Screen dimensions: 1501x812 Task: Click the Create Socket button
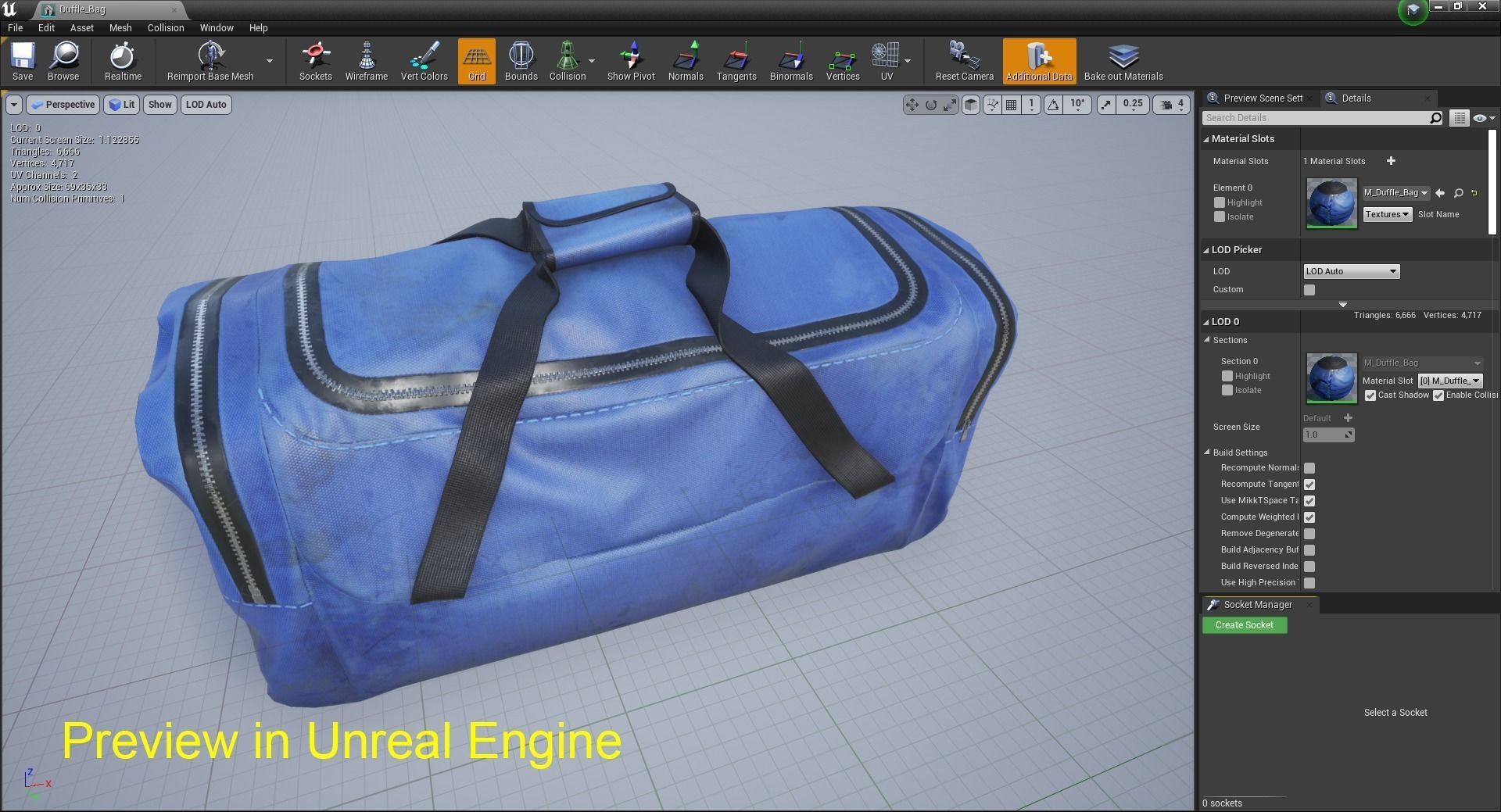(1245, 625)
